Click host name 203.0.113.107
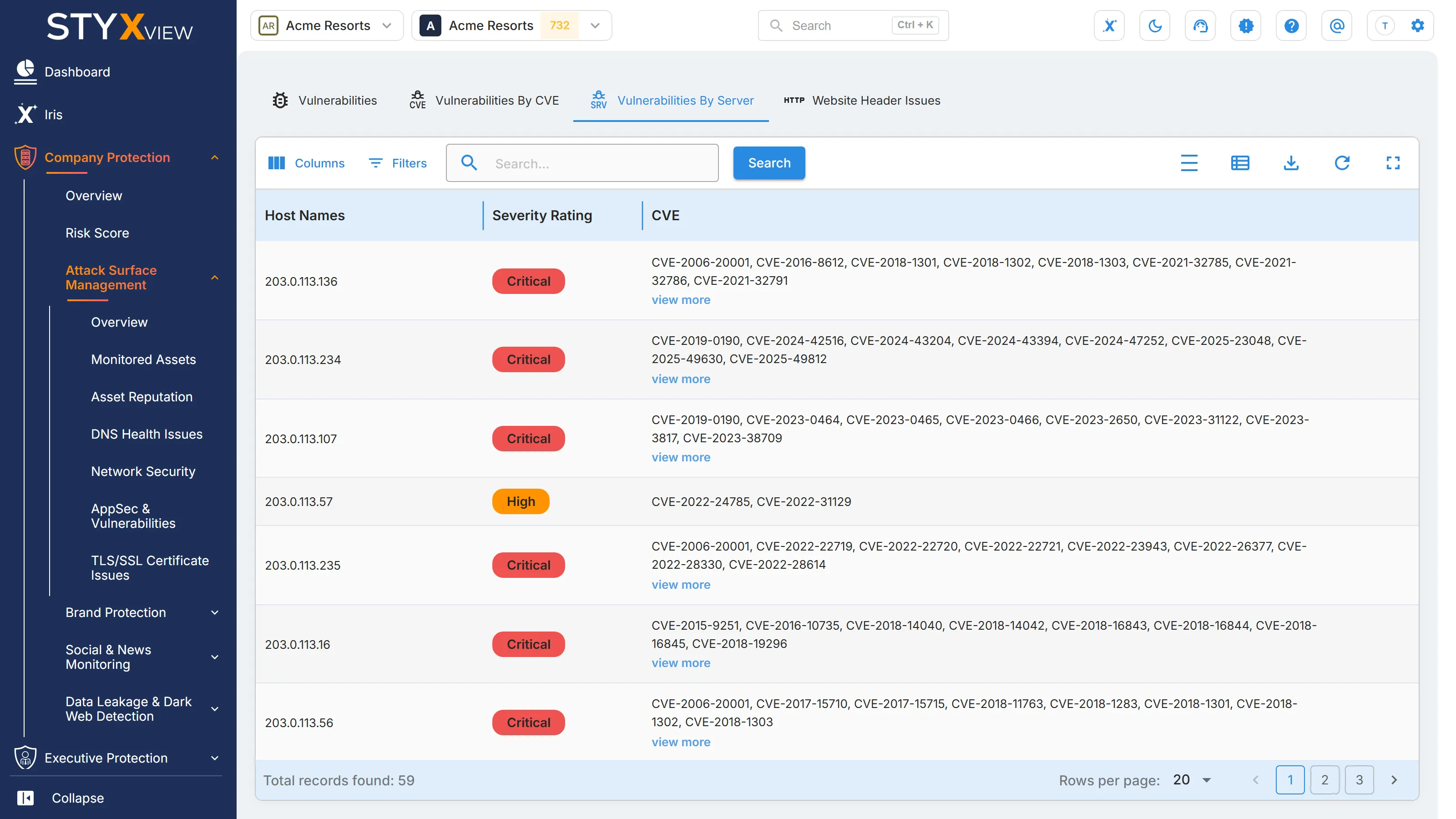The height and width of the screenshot is (819, 1456). pos(301,439)
